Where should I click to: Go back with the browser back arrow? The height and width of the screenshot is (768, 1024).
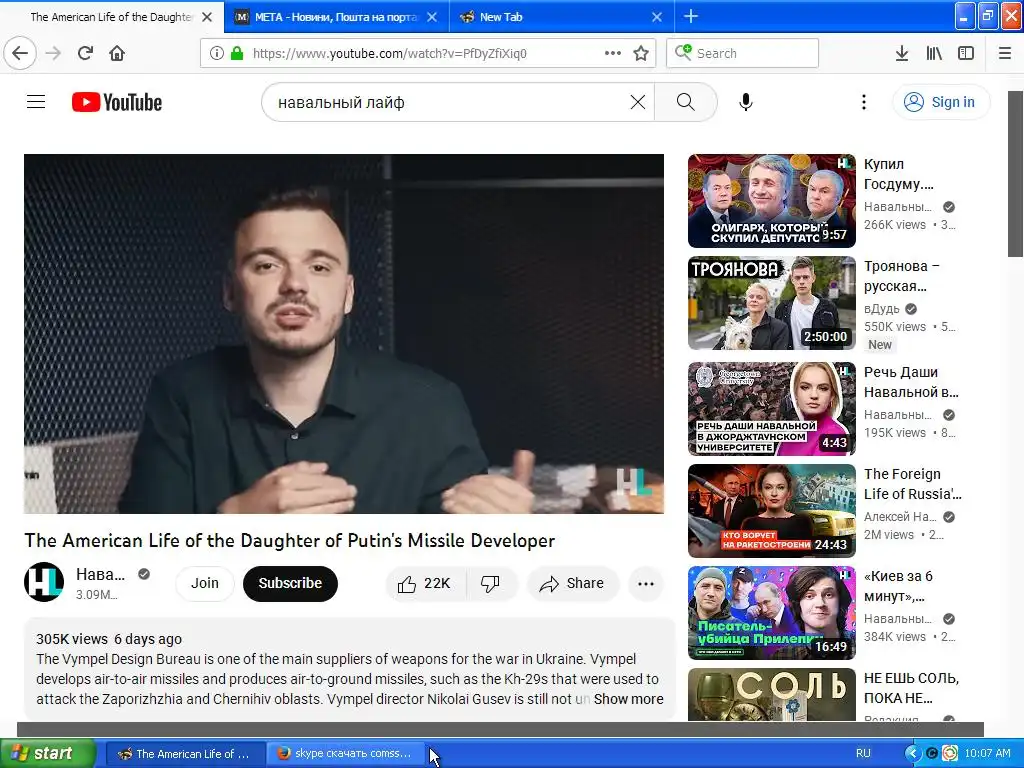(20, 53)
